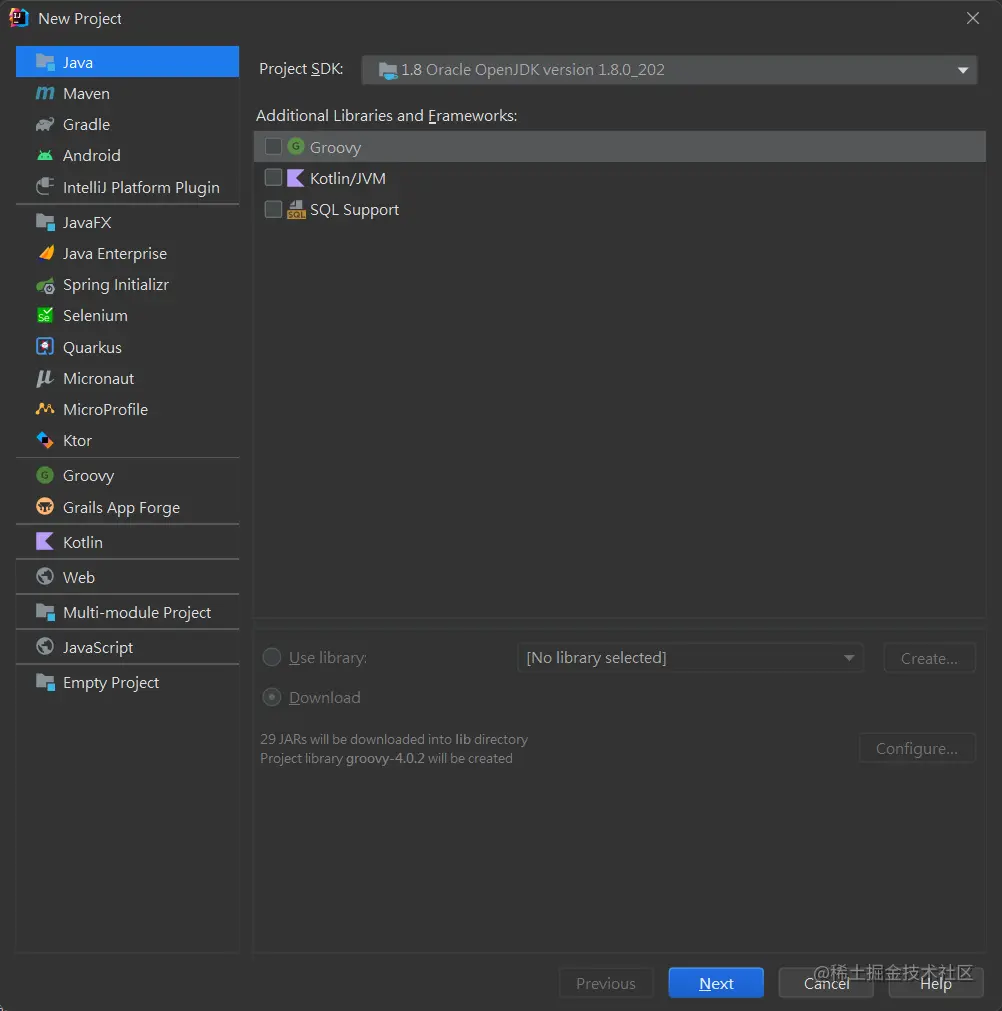Click the Grails App Forge icon
1002x1011 pixels.
(x=45, y=507)
